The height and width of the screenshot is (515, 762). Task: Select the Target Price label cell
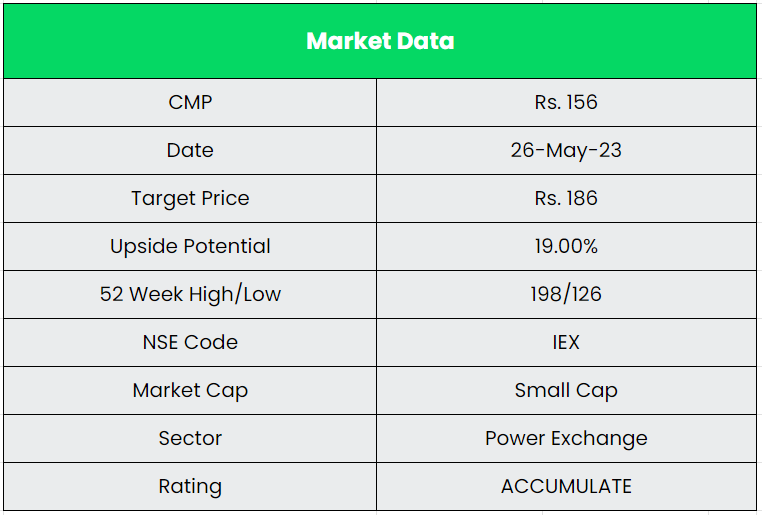pos(190,198)
